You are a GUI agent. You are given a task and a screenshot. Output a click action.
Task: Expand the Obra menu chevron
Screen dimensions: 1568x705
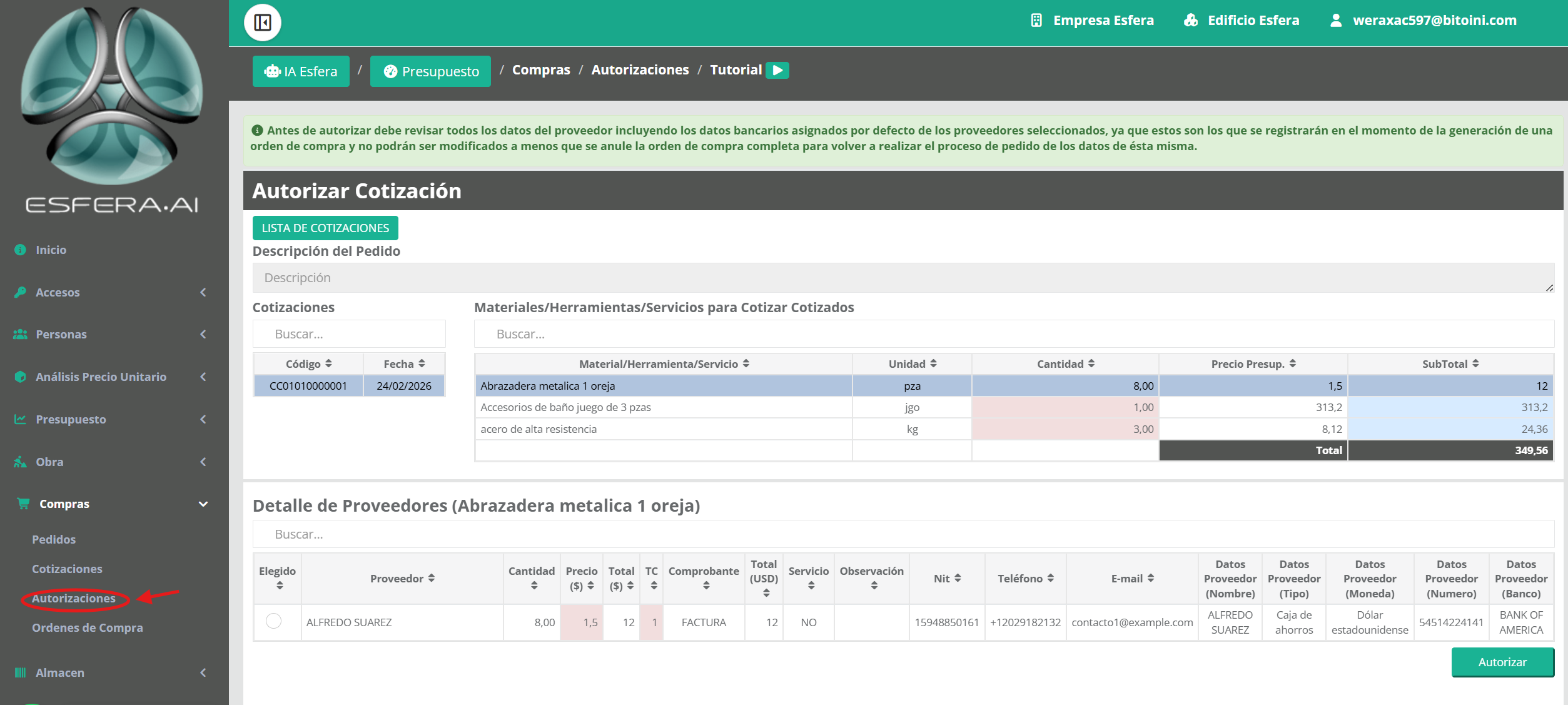click(x=203, y=462)
